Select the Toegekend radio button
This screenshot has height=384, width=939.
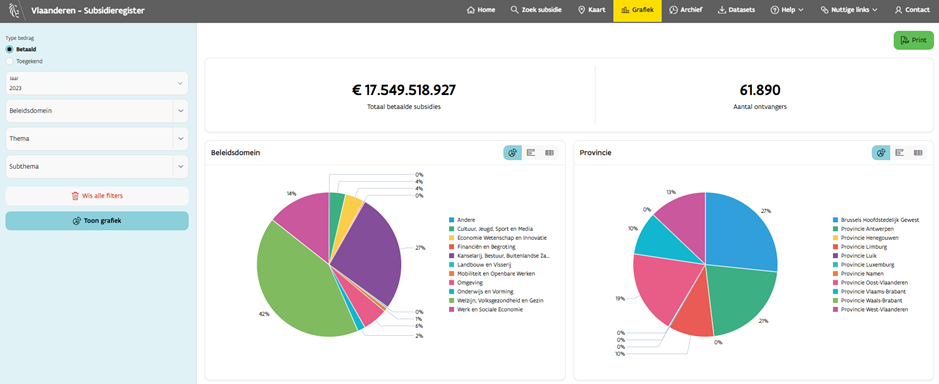coord(10,61)
